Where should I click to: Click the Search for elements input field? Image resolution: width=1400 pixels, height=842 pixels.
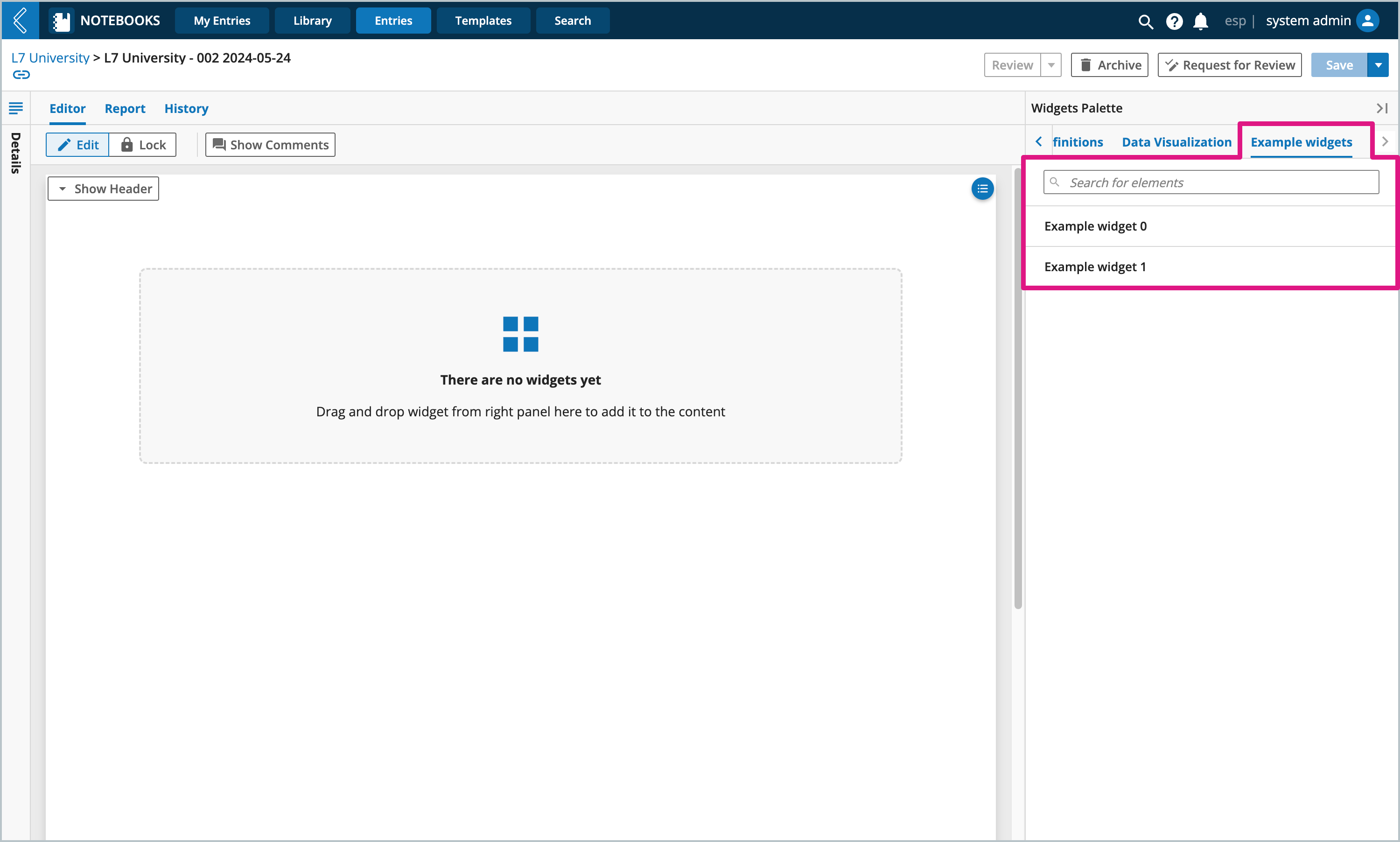1213,182
